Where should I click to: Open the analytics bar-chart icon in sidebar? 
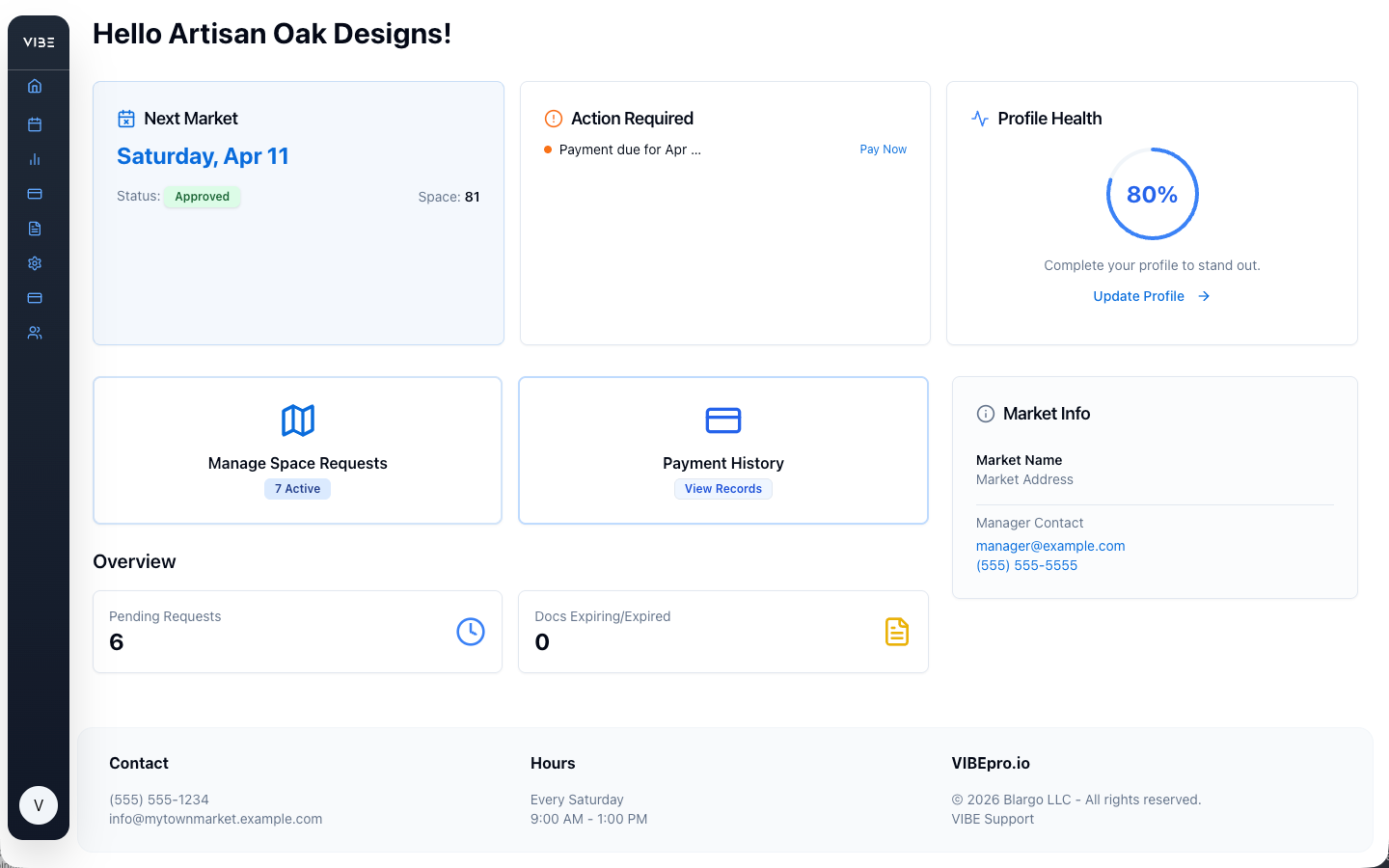click(x=35, y=159)
